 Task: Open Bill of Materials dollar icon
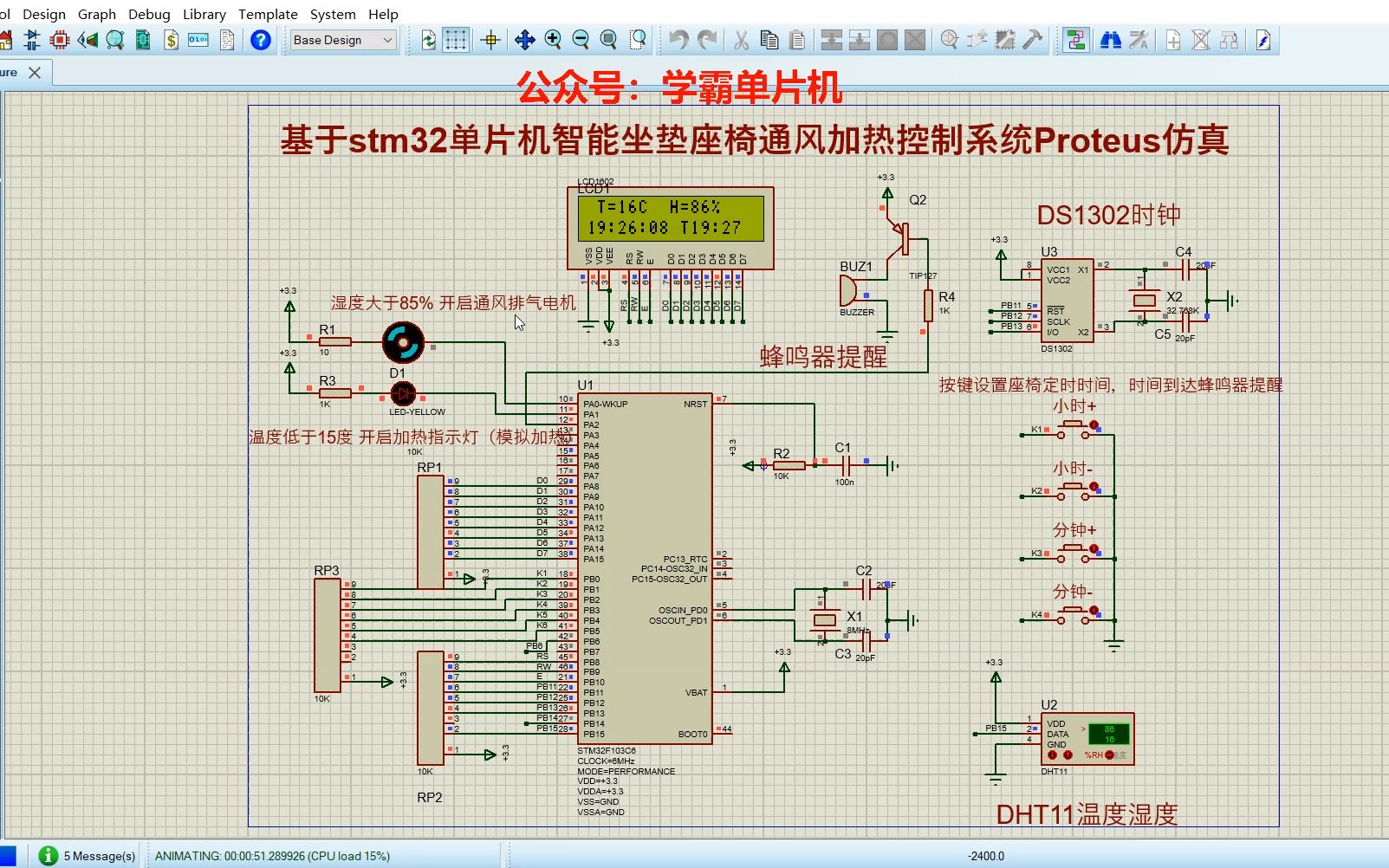pos(171,40)
